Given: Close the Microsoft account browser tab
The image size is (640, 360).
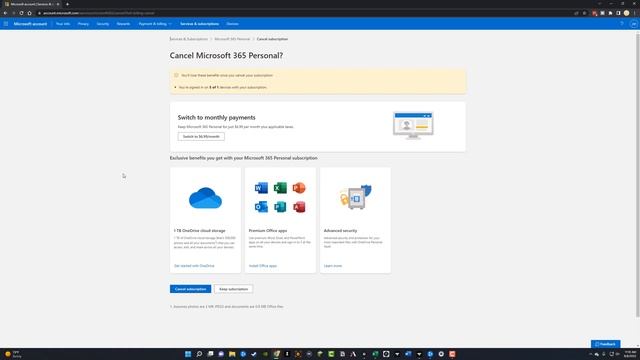Looking at the screenshot, I should [58, 4].
